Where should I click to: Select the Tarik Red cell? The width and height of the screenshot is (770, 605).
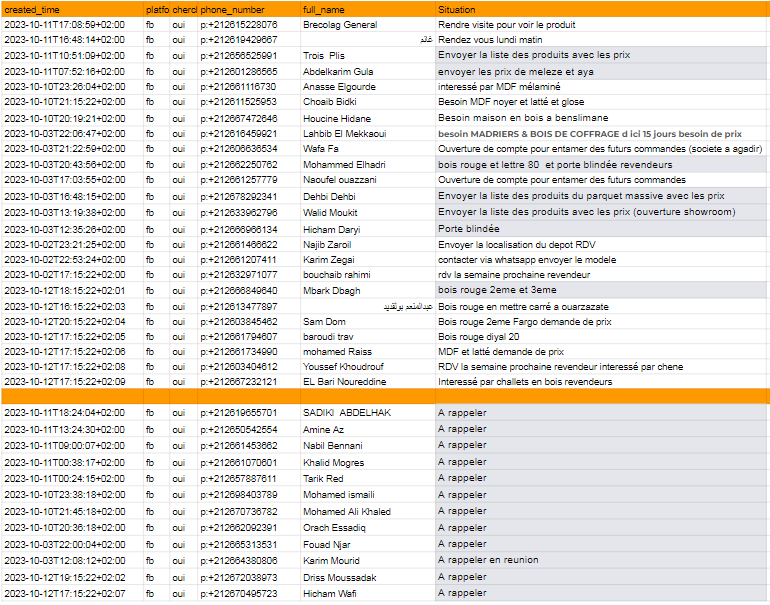click(x=368, y=479)
